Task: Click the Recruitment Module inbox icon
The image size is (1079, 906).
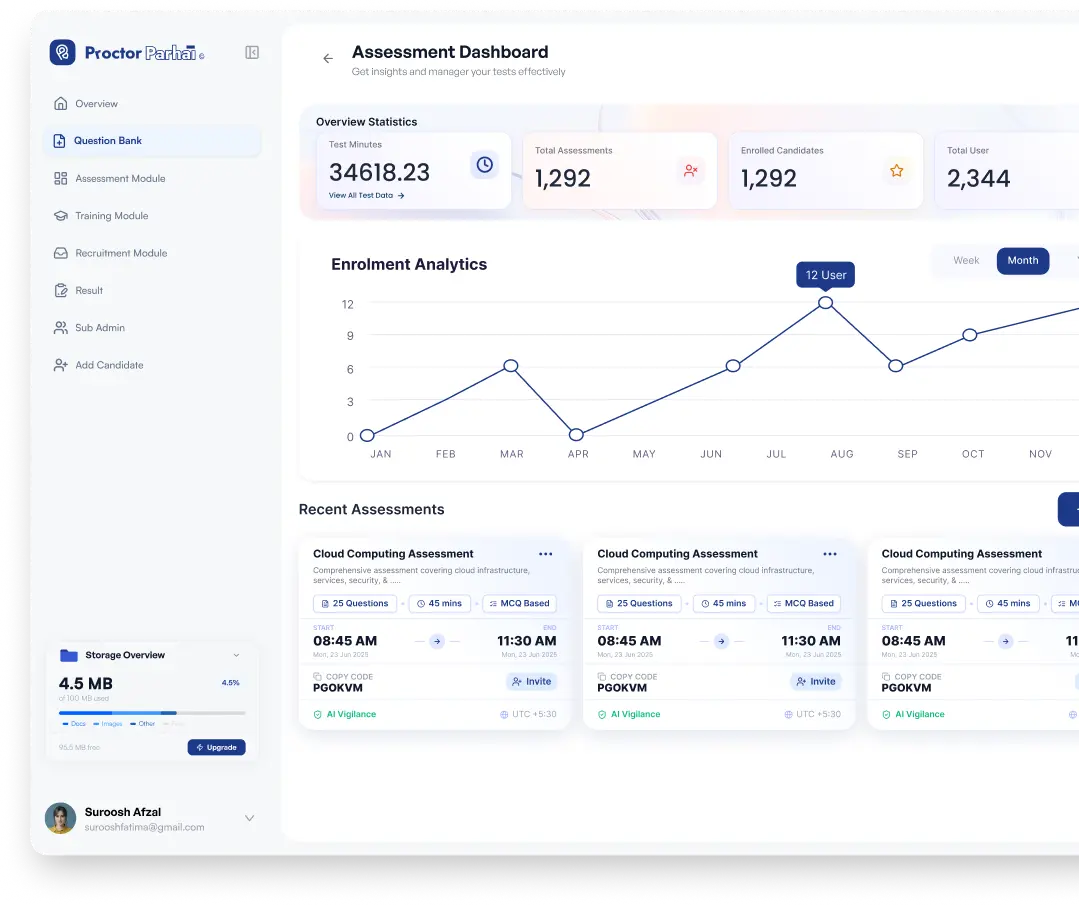Action: point(61,253)
